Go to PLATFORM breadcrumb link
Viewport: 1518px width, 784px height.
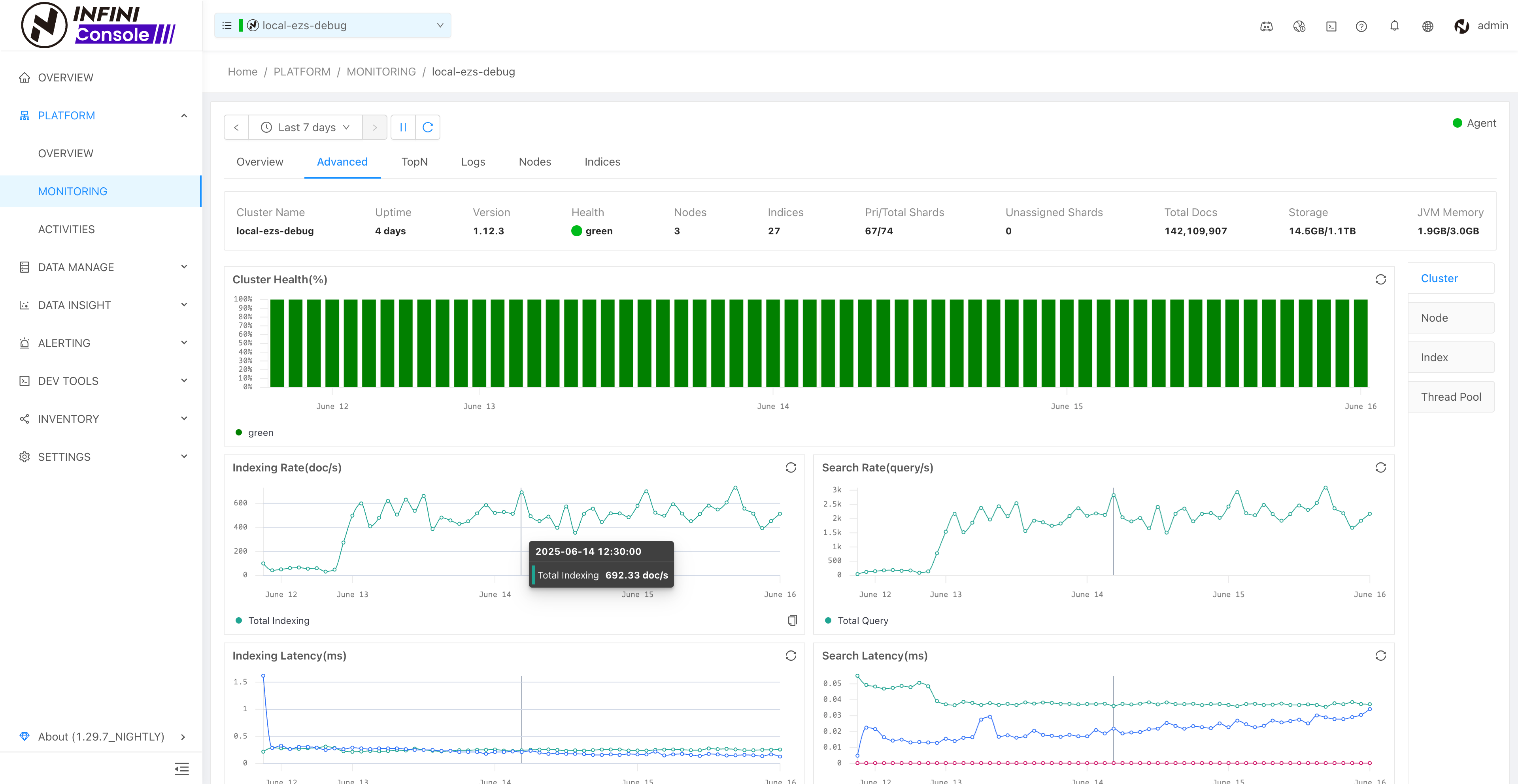coord(302,72)
